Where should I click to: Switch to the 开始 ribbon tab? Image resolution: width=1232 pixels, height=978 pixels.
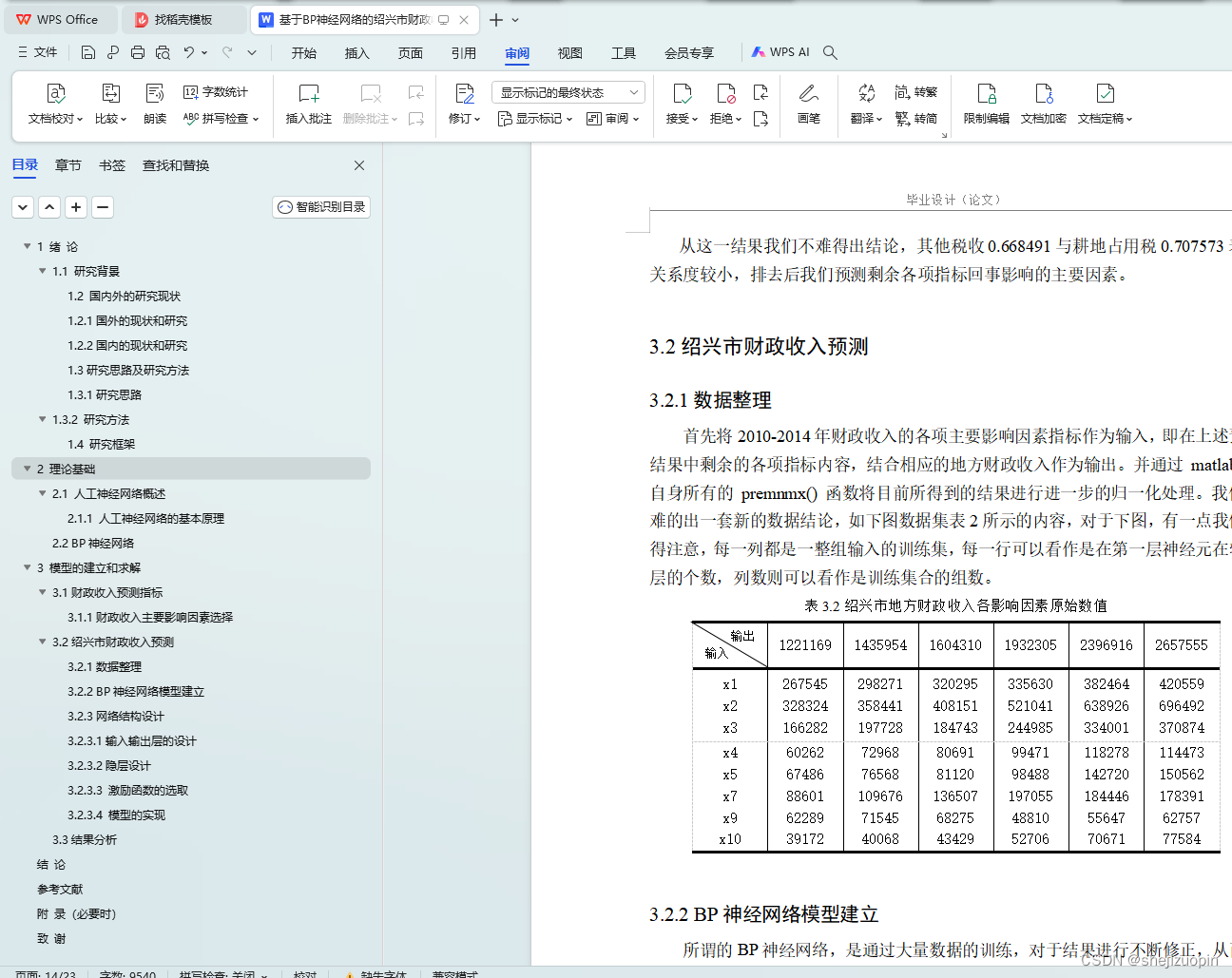304,53
